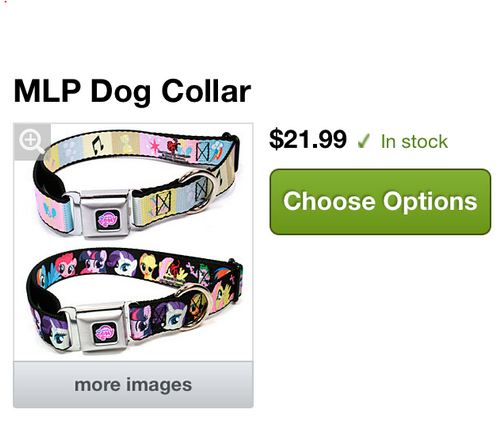
Task: Click the pink balloon panel on pastel collar
Action: click(53, 211)
